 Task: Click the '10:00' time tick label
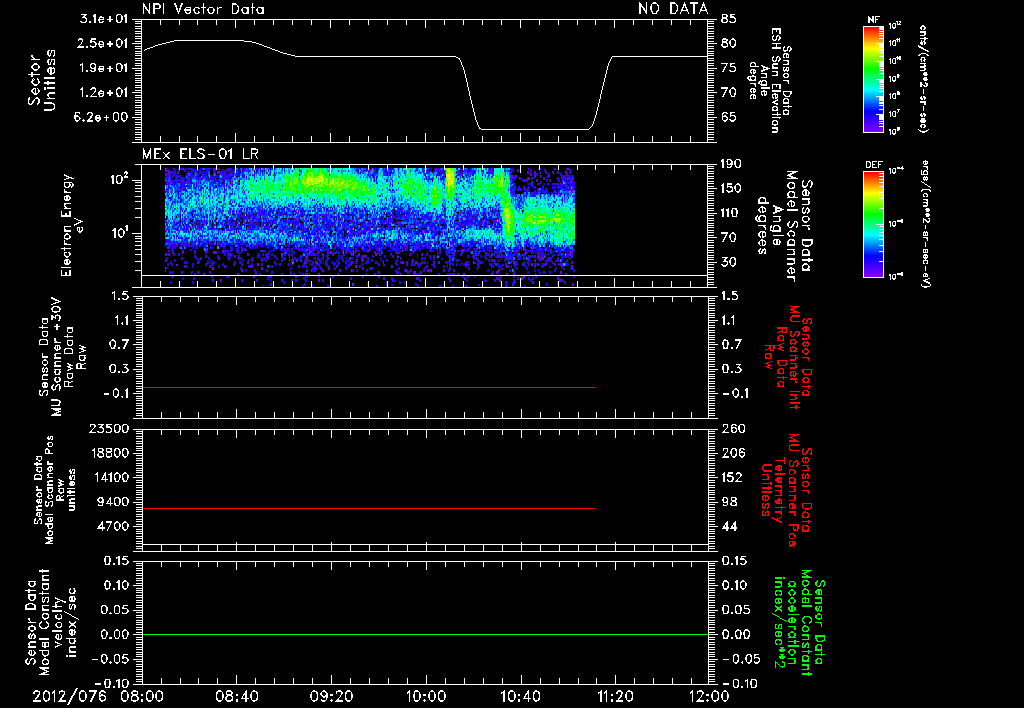click(x=426, y=696)
